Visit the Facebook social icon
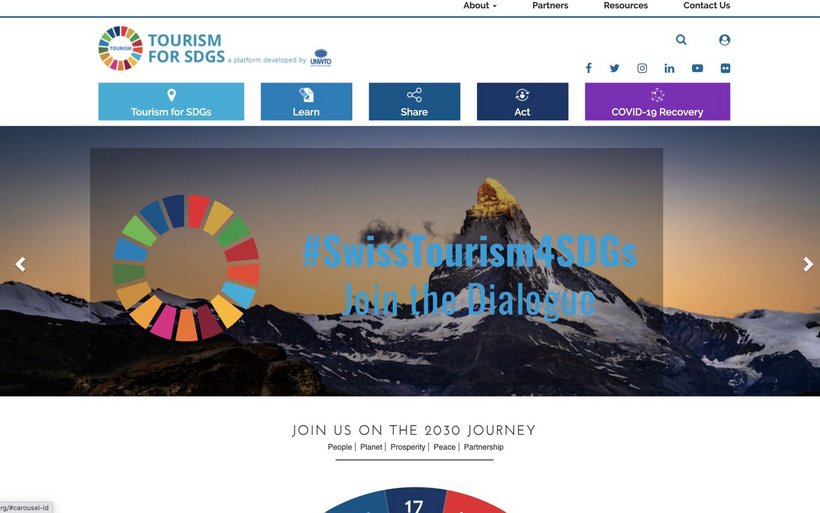This screenshot has height=513, width=820. pyautogui.click(x=588, y=68)
